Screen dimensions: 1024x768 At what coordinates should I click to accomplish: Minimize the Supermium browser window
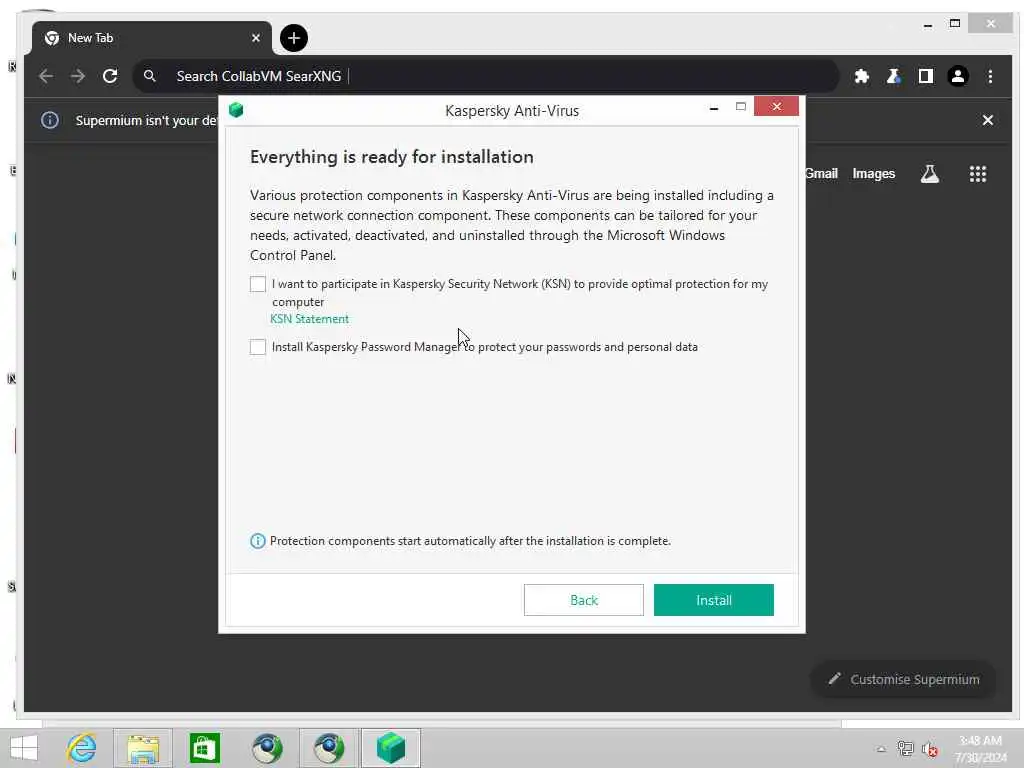927,25
